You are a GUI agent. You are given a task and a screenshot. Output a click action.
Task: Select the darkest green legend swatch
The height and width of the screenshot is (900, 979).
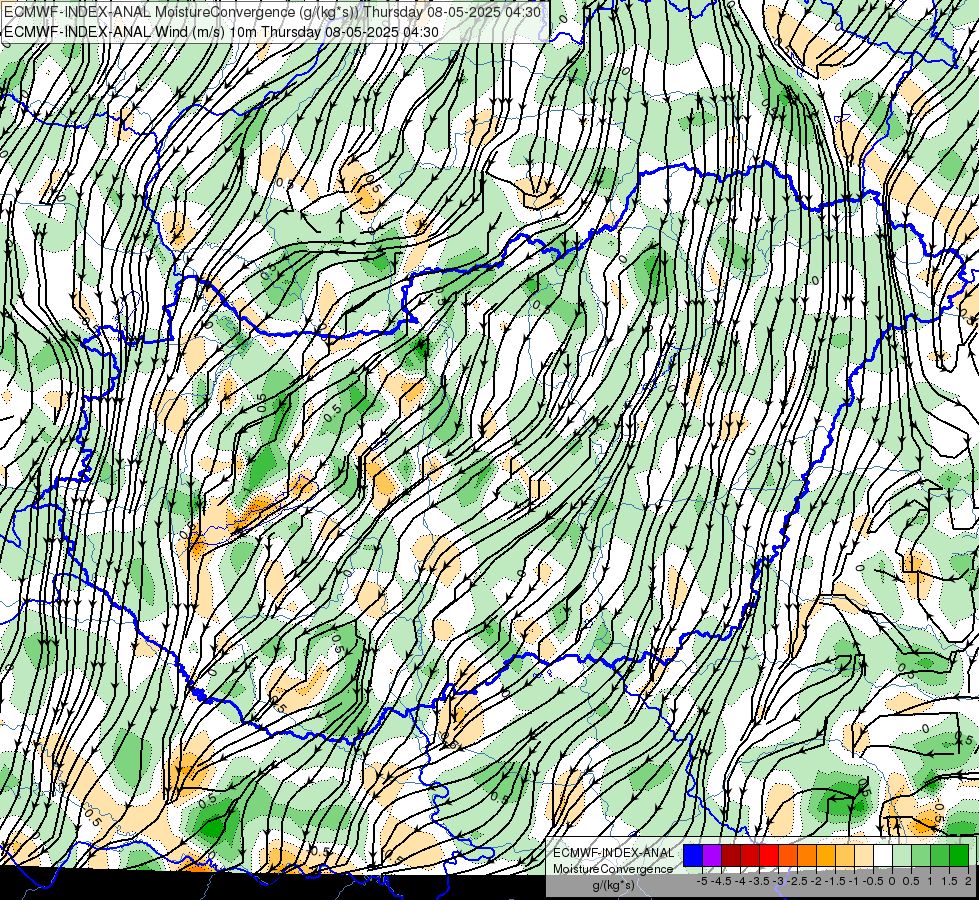coord(959,855)
